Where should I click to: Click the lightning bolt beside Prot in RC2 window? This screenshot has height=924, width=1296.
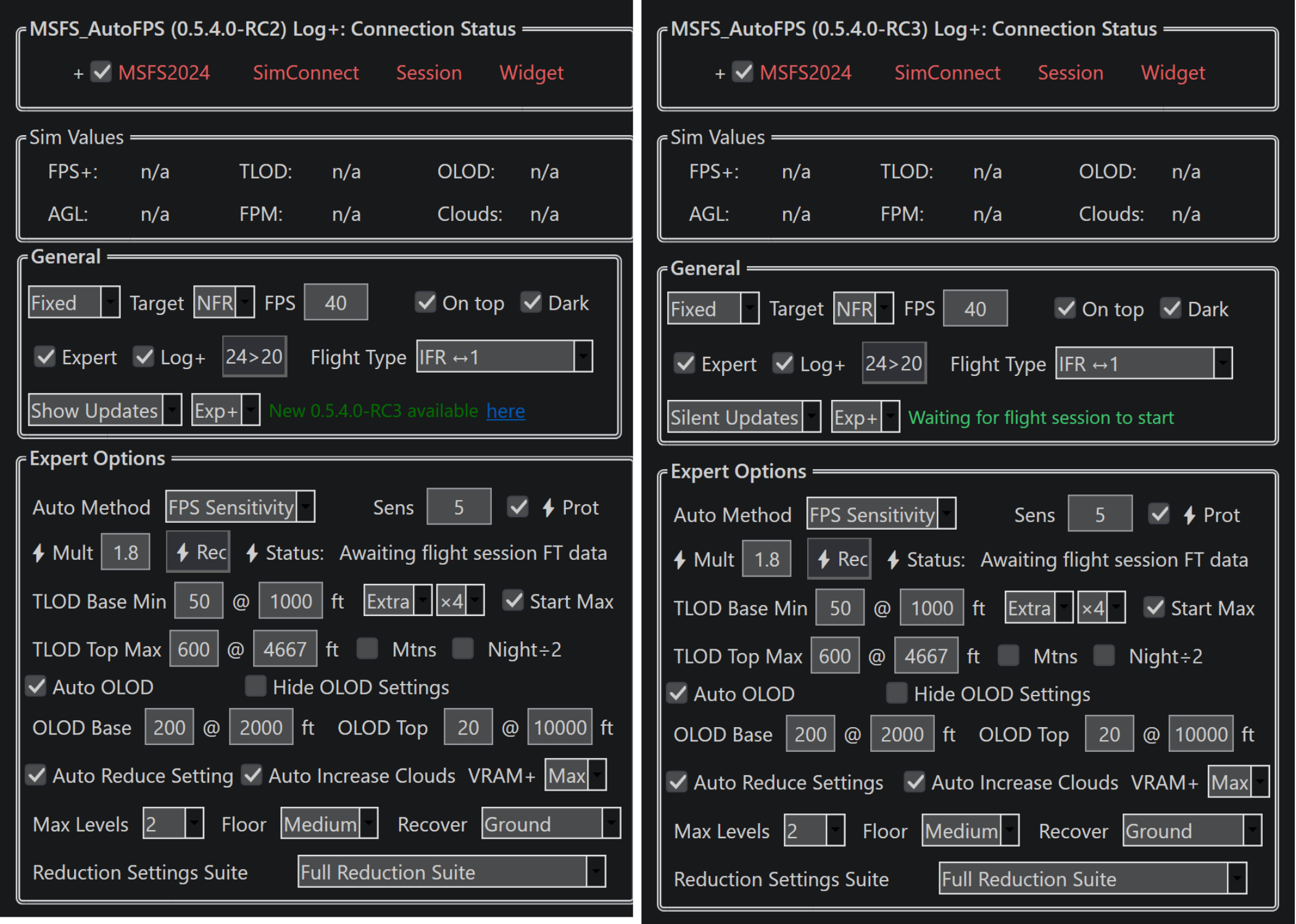(548, 507)
